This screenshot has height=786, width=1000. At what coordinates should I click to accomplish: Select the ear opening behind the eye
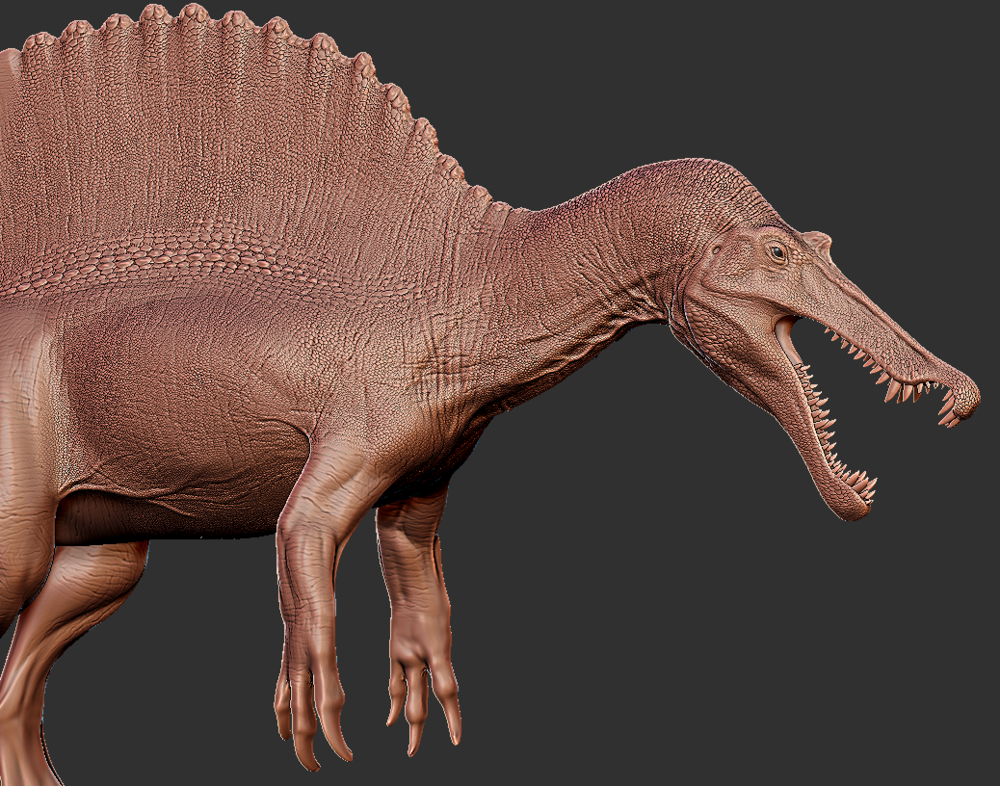pyautogui.click(x=716, y=250)
